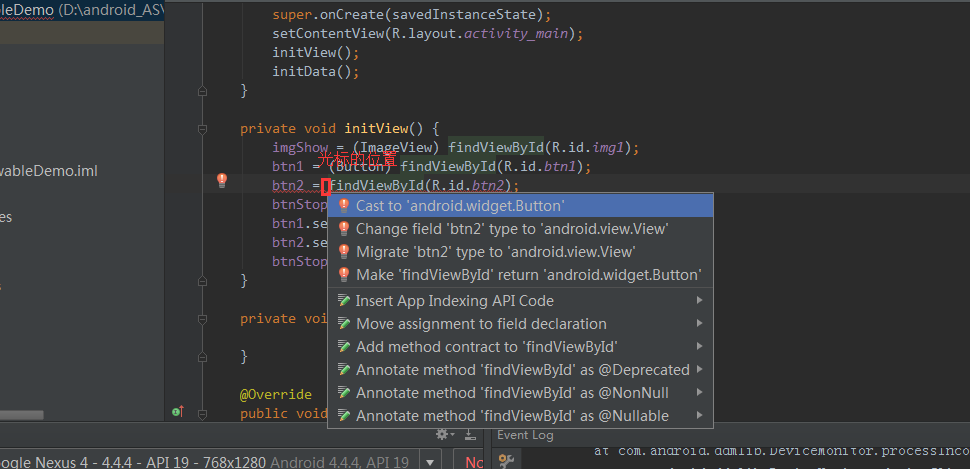Choose Change field 'btn2' type to View
The height and width of the screenshot is (469, 970).
[x=512, y=228]
